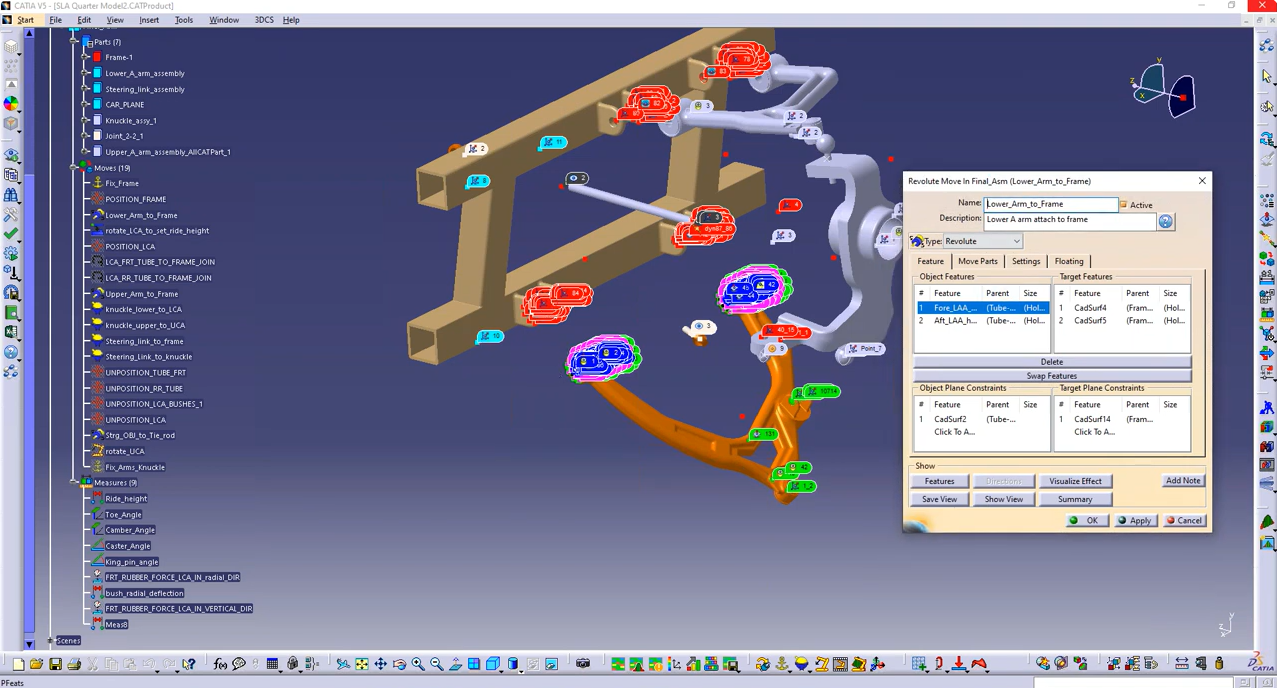
Task: Enable Fly Mode with the airplane icon
Action: (x=343, y=663)
